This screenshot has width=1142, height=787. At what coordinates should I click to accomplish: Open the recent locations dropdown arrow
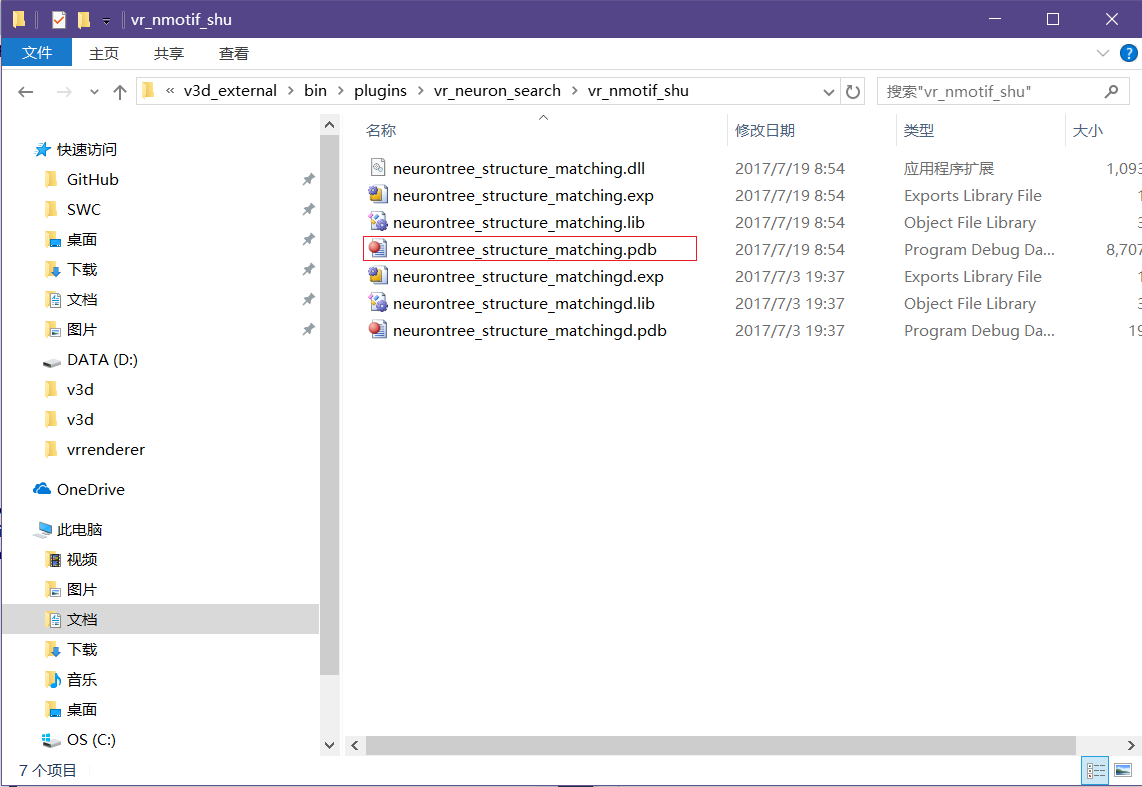coord(95,91)
